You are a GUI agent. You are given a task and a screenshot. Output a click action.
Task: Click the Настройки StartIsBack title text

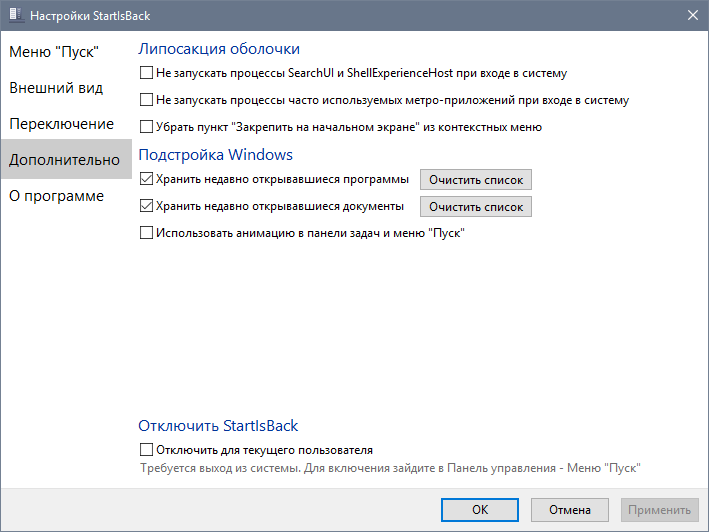tap(90, 16)
